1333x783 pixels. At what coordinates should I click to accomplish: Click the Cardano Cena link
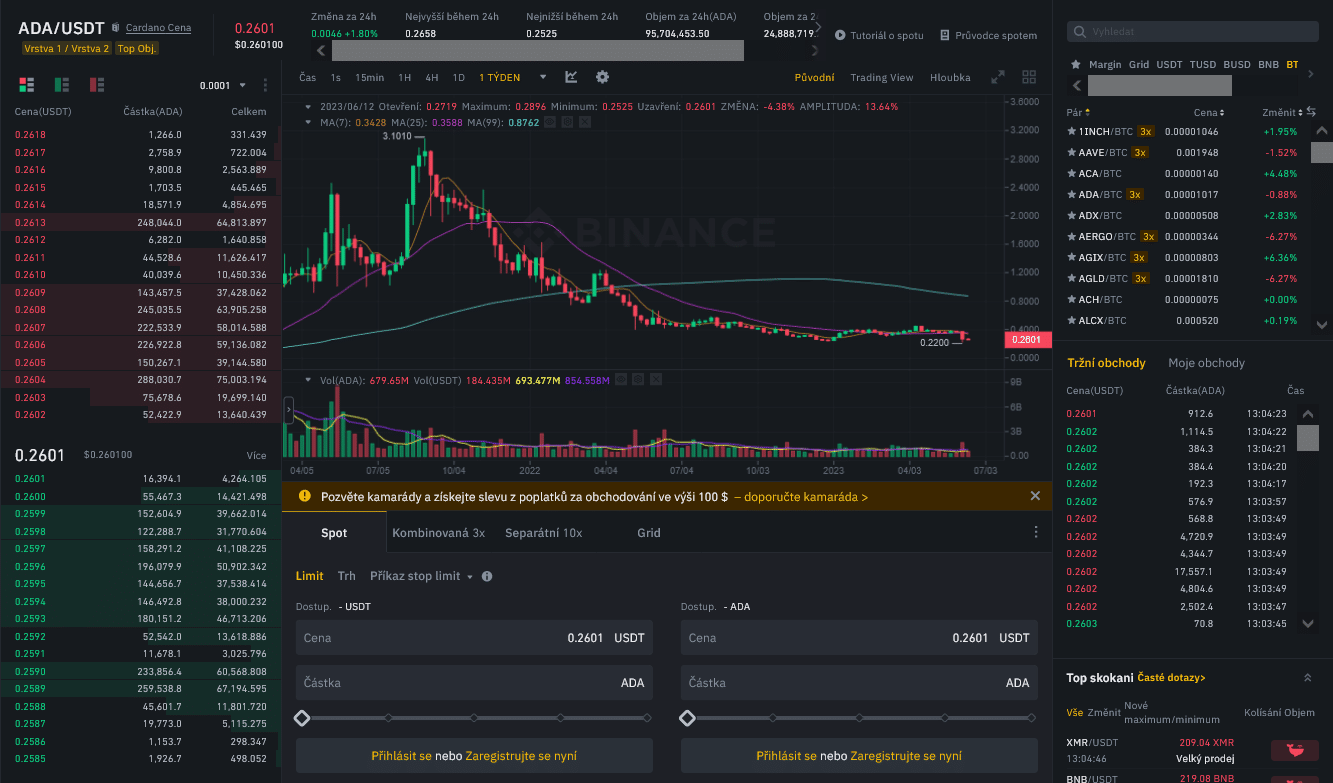pyautogui.click(x=158, y=28)
